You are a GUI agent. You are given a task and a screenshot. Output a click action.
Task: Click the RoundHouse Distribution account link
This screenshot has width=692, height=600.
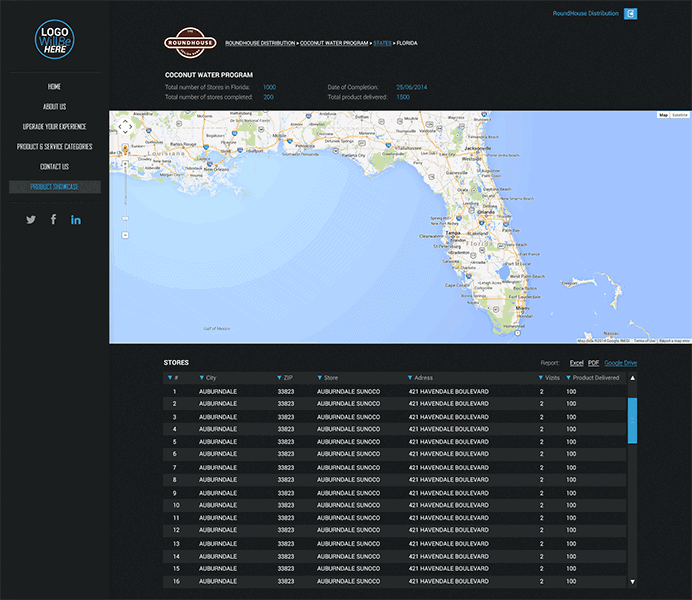(585, 14)
